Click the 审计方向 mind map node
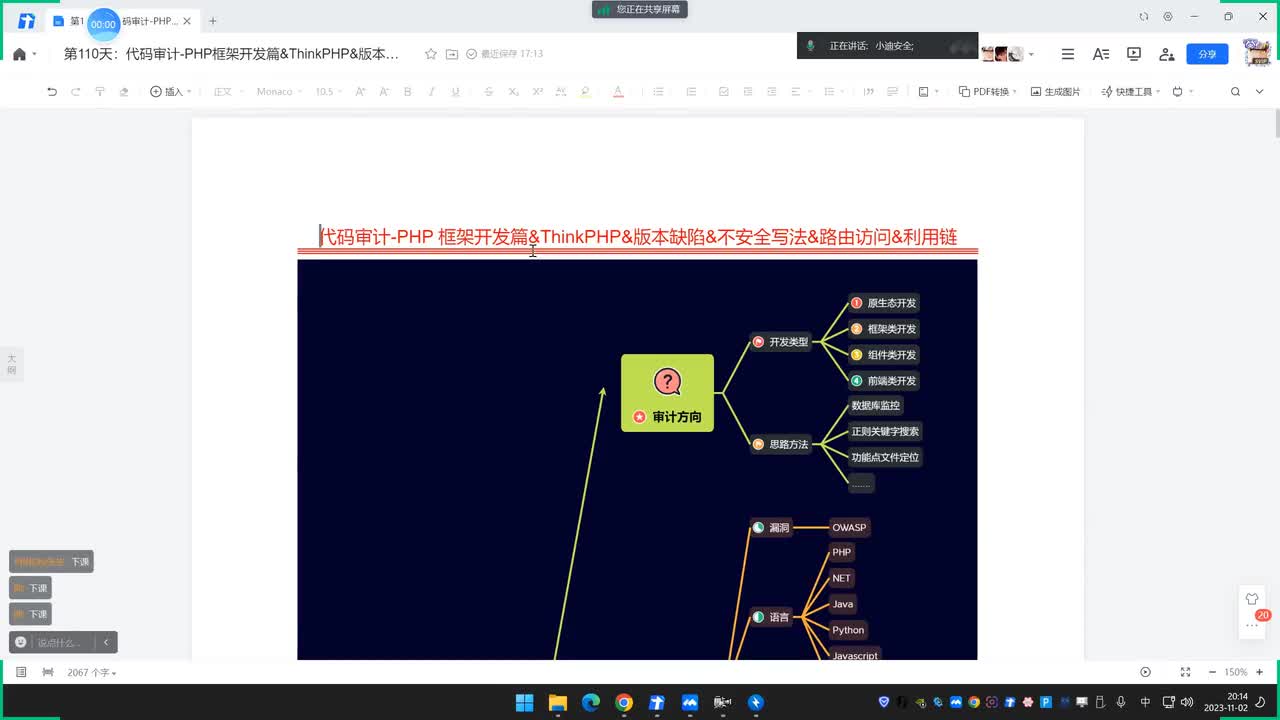The image size is (1280, 720). coord(667,393)
